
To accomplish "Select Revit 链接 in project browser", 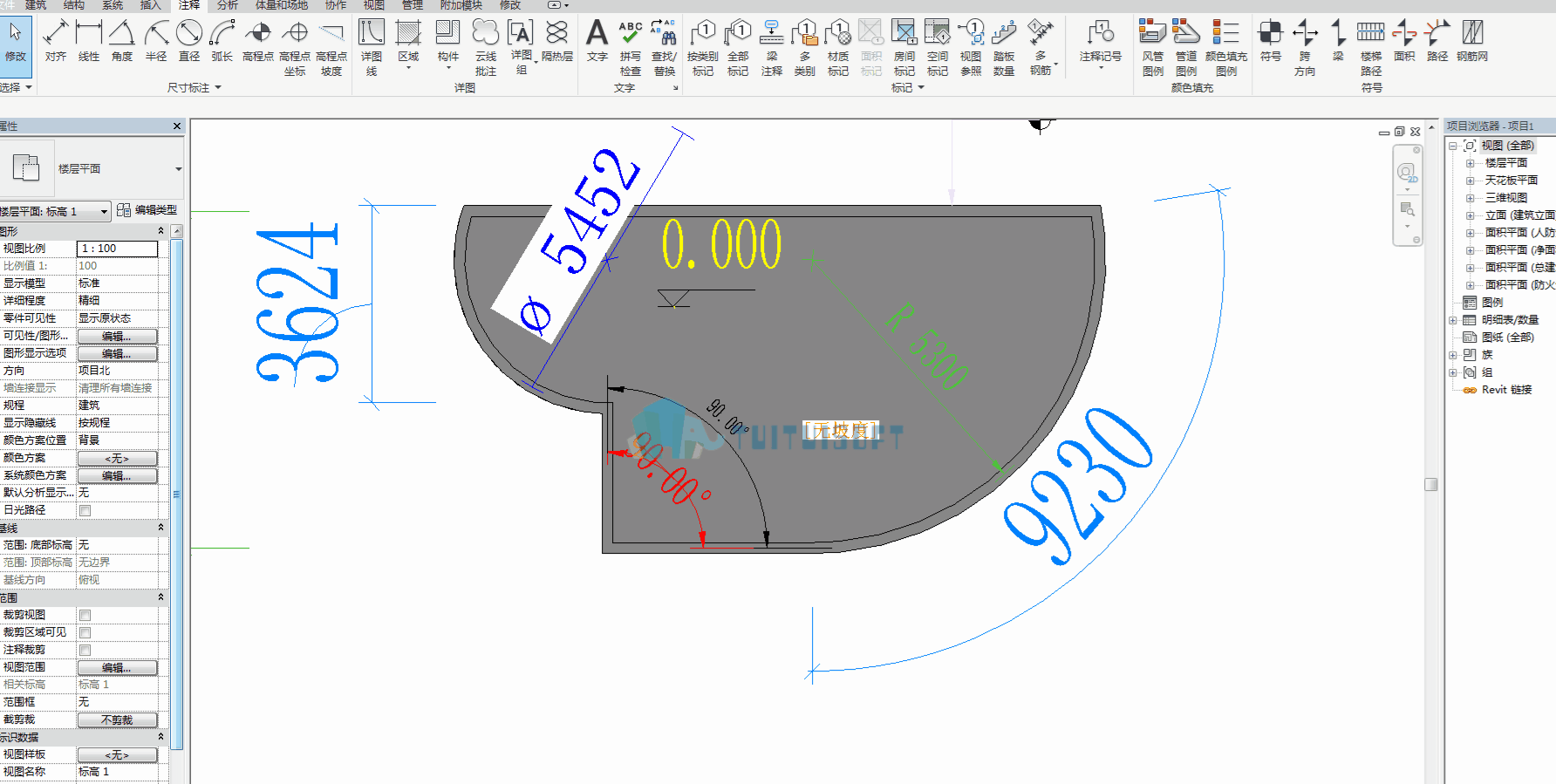I will click(x=1506, y=390).
